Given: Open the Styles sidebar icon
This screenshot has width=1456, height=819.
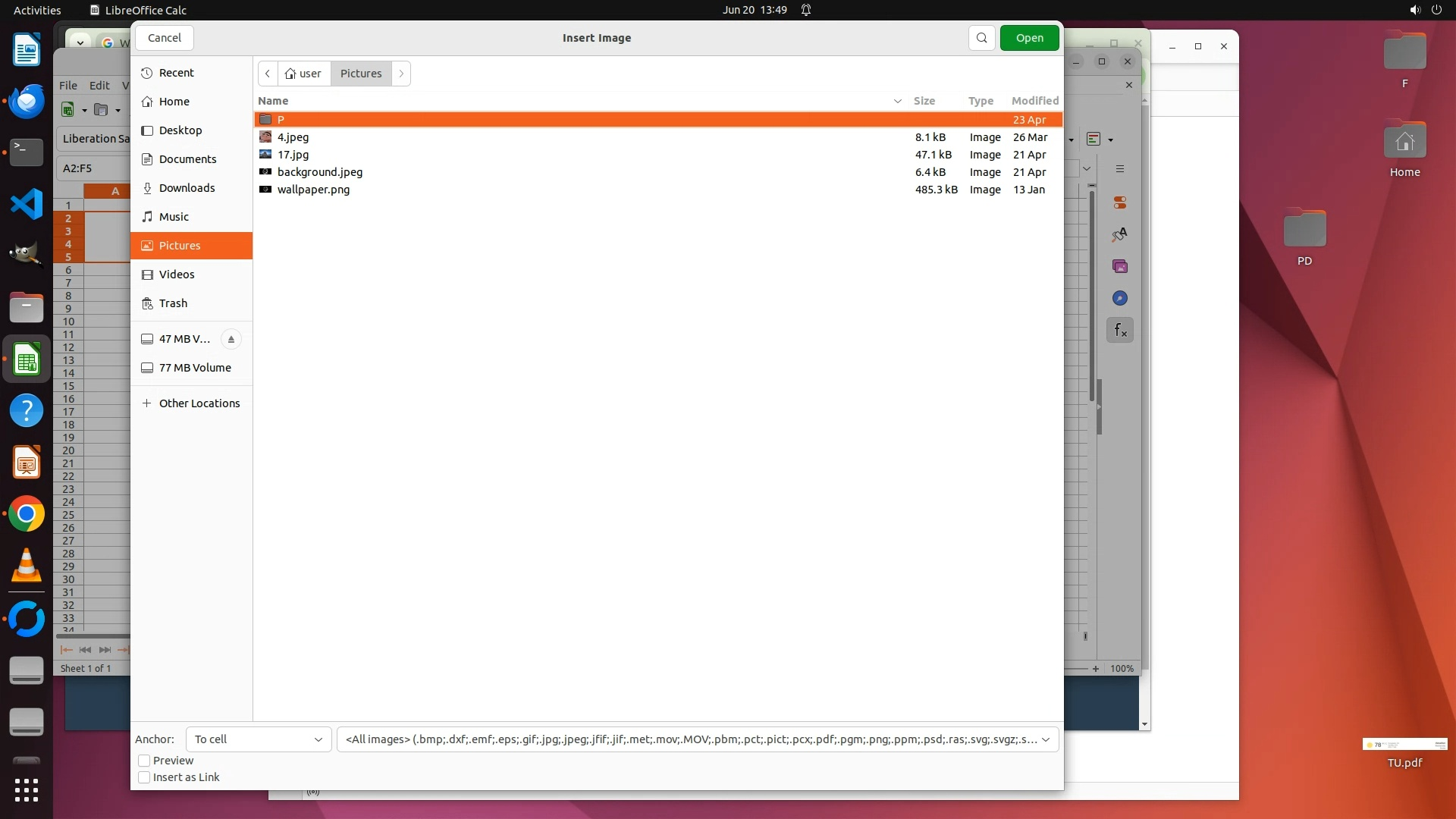Looking at the screenshot, I should click(x=1120, y=234).
